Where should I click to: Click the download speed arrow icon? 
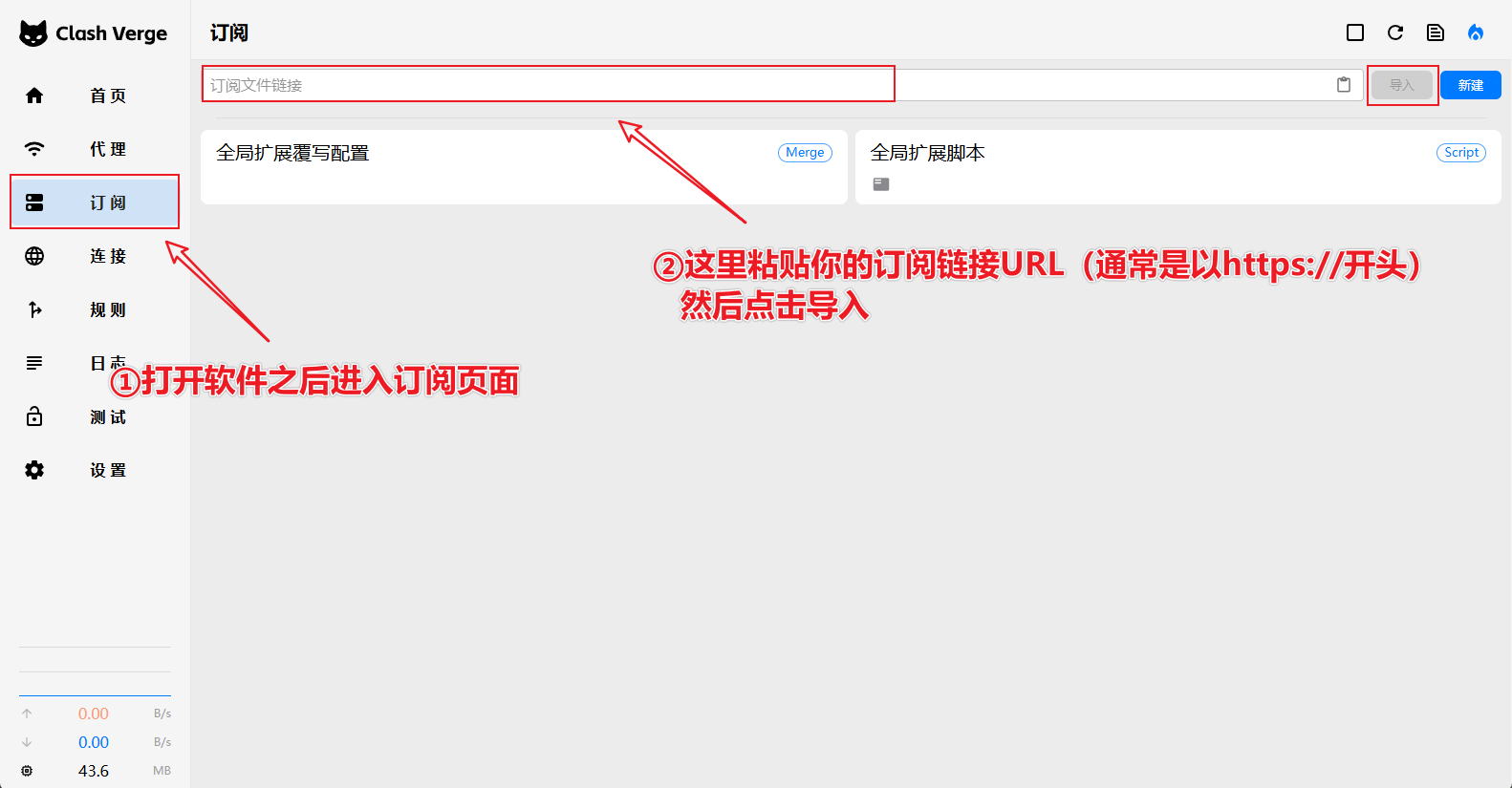click(x=27, y=742)
